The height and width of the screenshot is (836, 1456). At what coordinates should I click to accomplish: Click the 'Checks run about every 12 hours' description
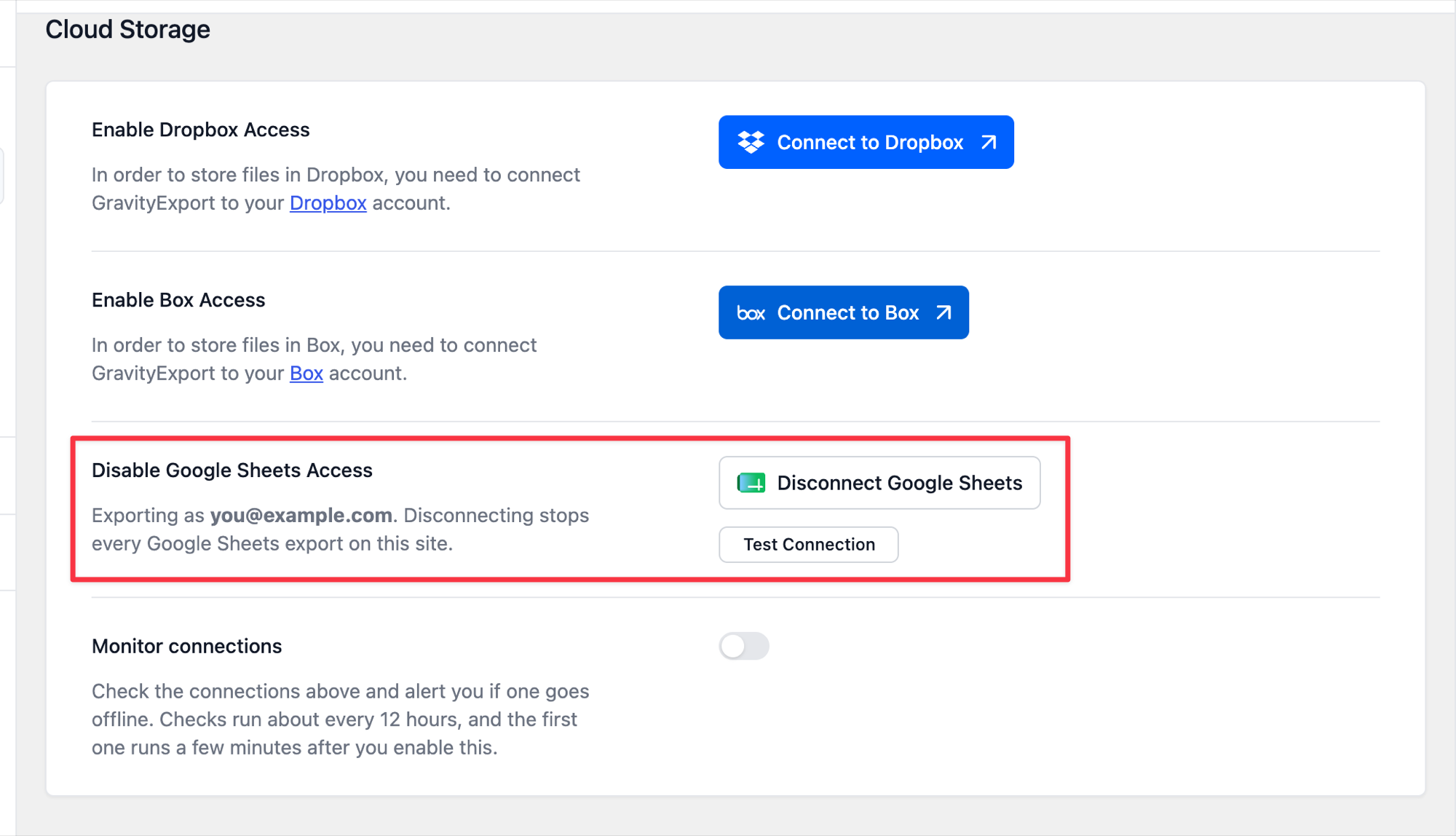click(340, 719)
